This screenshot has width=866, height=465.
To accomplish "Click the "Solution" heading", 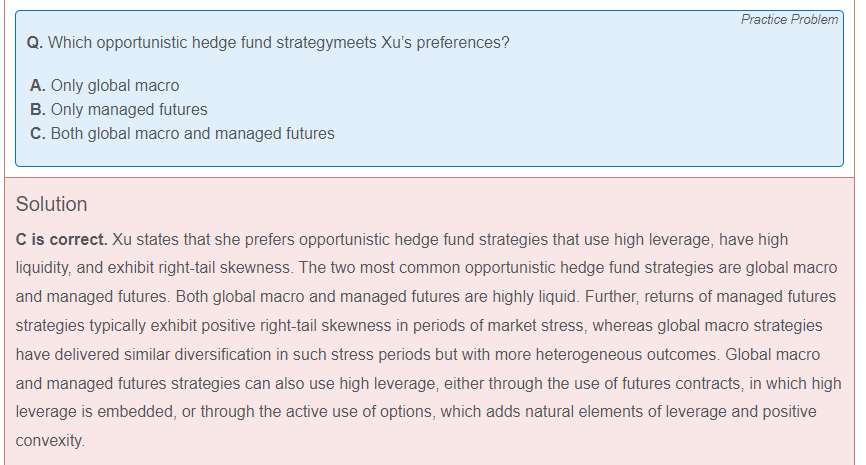I will (52, 204).
